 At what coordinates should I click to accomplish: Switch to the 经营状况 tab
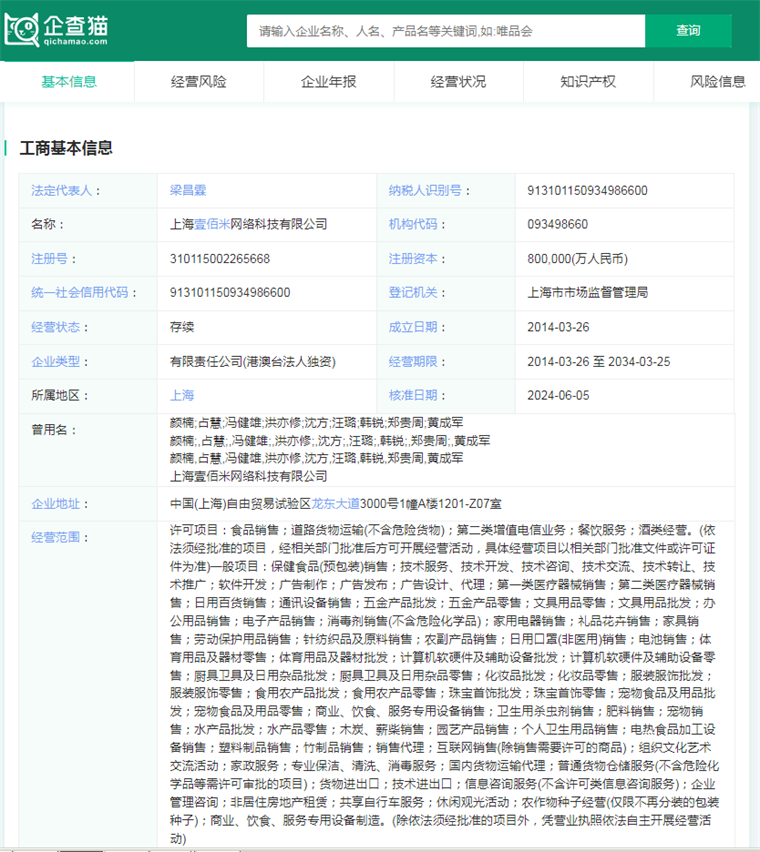click(x=458, y=82)
